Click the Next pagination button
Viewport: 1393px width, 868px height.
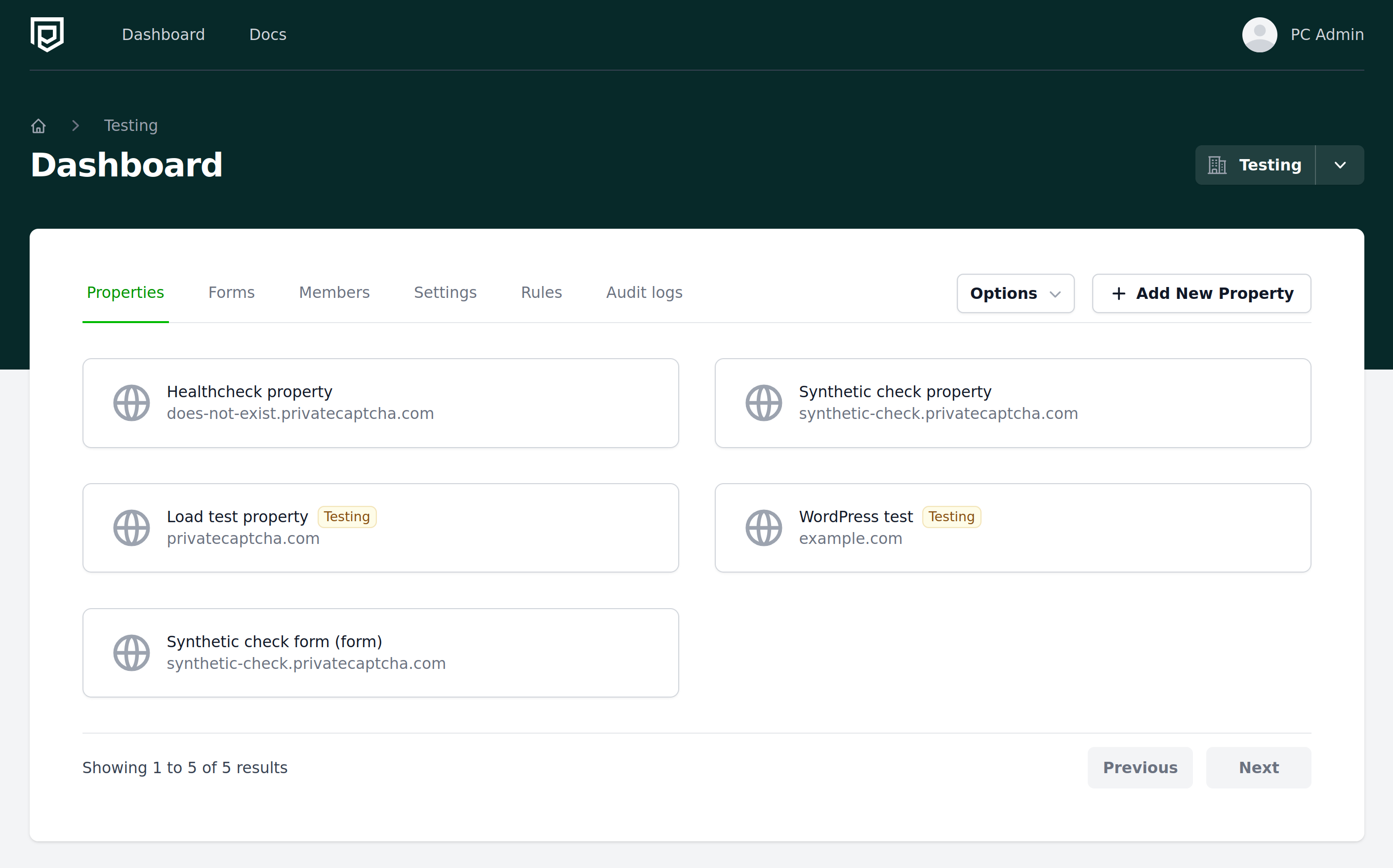pos(1259,768)
